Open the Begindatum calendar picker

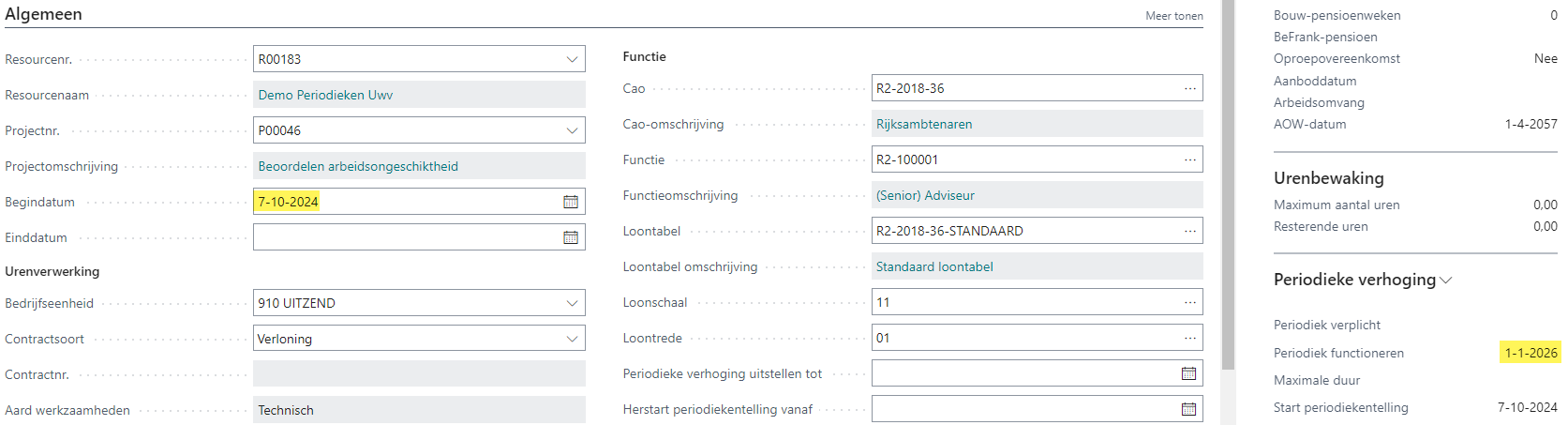[x=570, y=202]
